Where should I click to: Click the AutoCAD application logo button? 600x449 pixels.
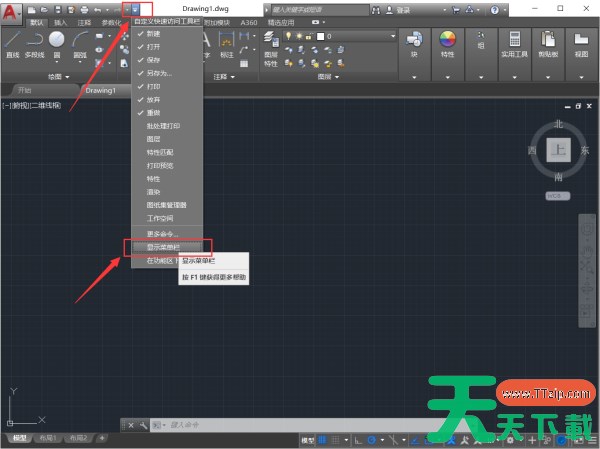coord(11,9)
